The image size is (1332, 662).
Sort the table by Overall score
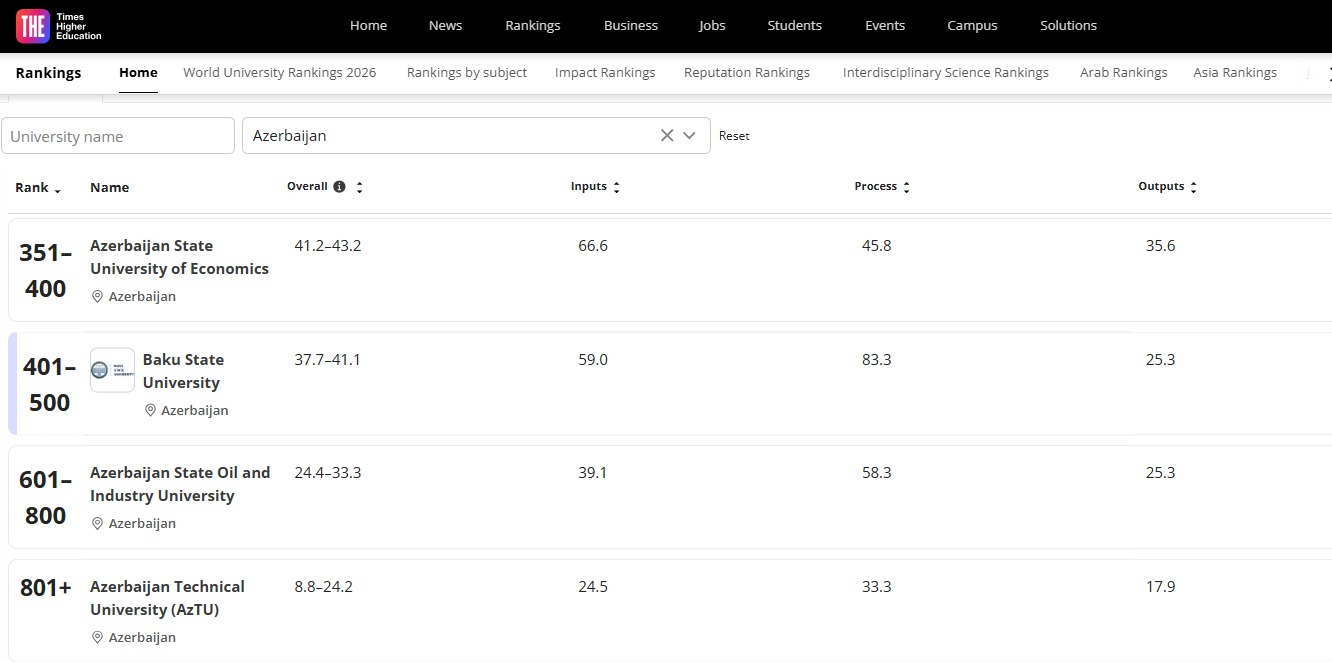pyautogui.click(x=359, y=187)
